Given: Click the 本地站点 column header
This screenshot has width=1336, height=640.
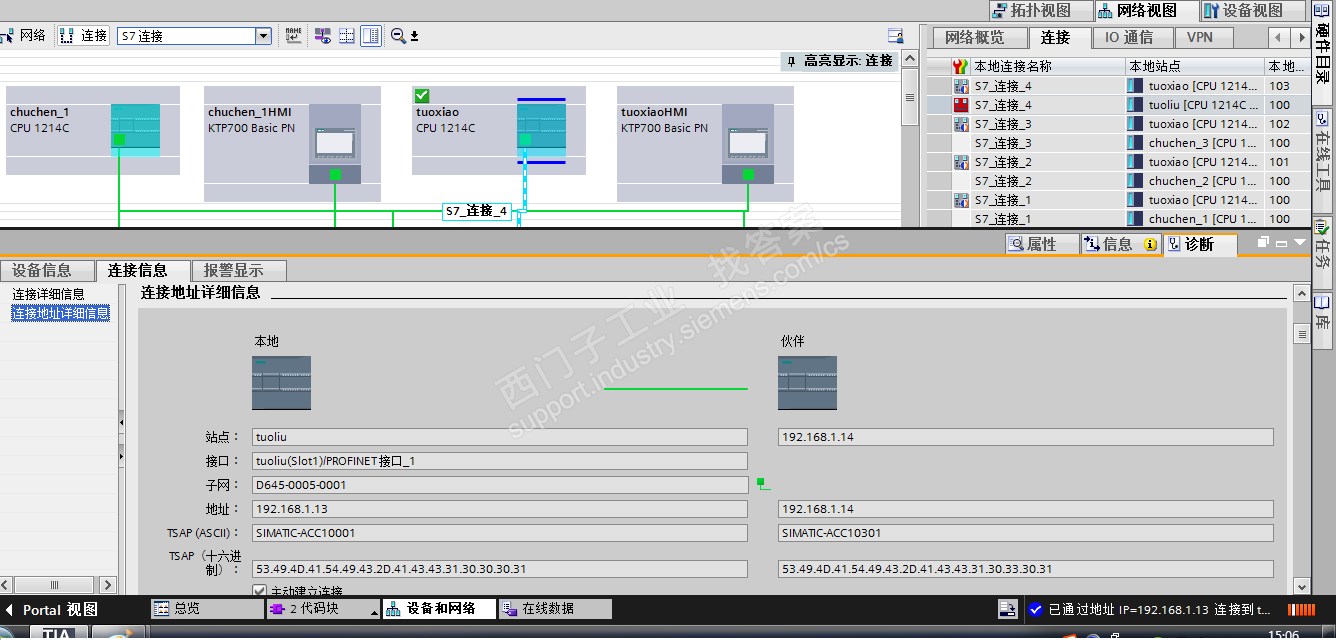Looking at the screenshot, I should (x=1195, y=66).
